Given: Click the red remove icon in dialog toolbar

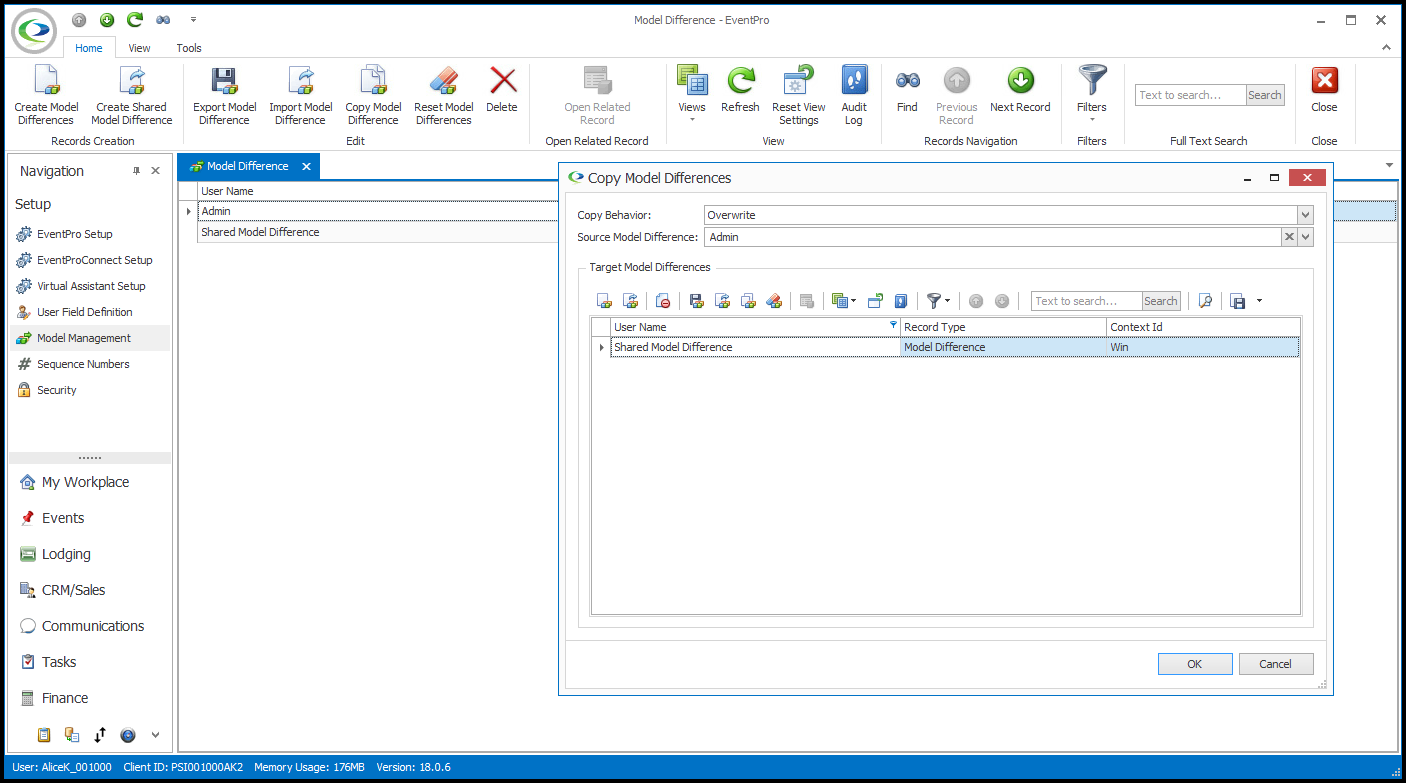Looking at the screenshot, I should 663,301.
